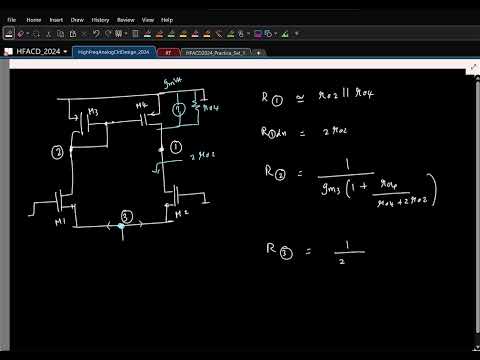Click the Paste clipboard icon

[x=73, y=34]
